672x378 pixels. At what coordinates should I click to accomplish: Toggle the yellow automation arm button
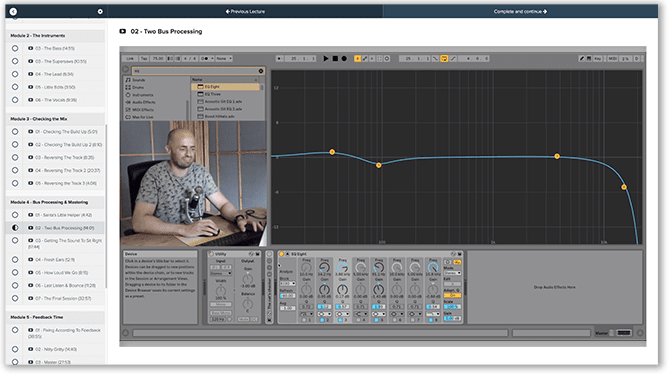357,58
